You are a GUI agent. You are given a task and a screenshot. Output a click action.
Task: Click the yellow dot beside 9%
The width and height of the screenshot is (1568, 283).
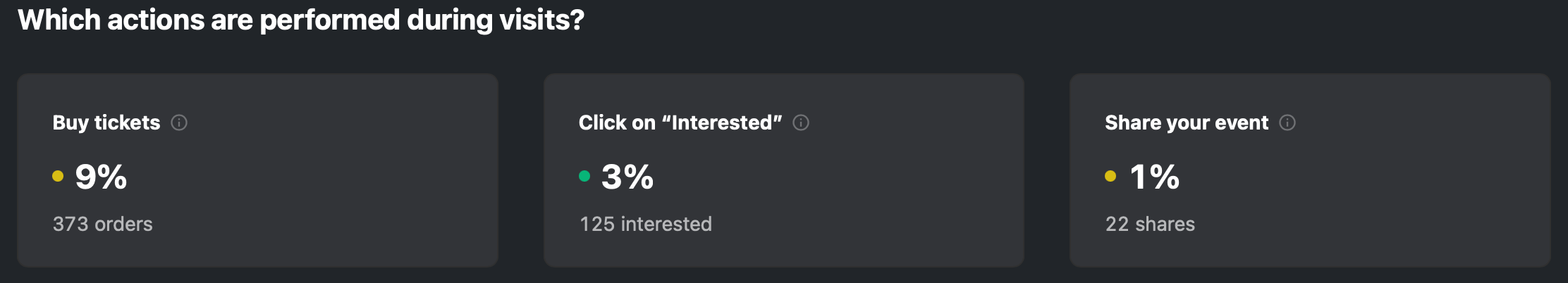[58, 176]
